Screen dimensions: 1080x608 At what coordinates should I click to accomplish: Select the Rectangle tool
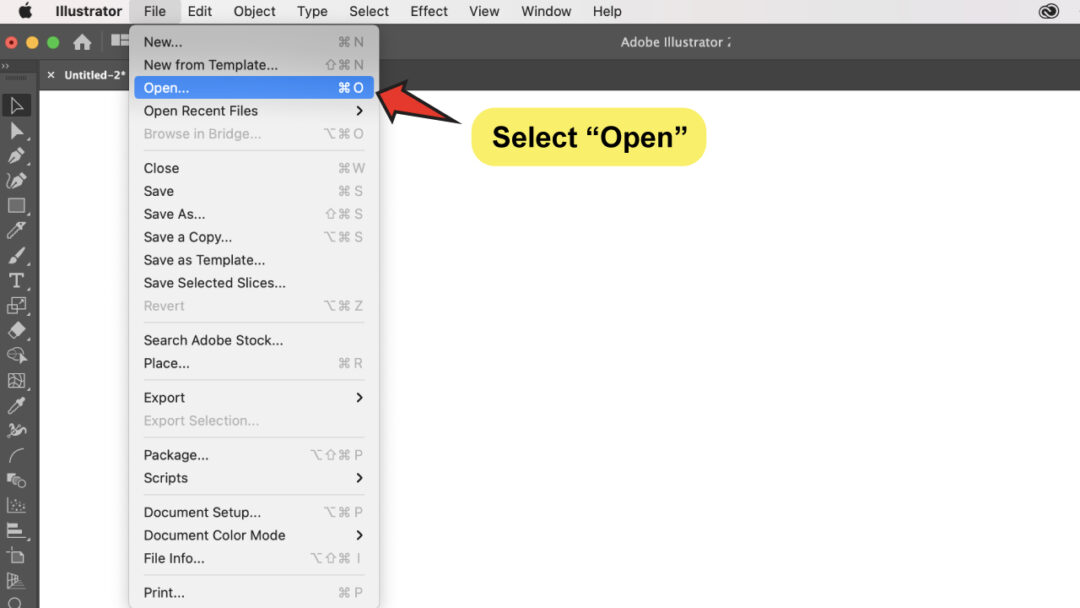(16, 205)
